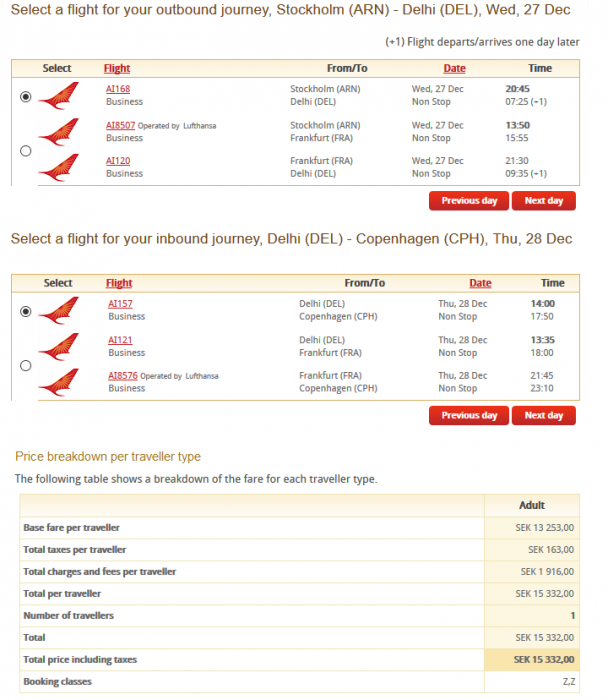Sort inbound flights by Date header

(x=480, y=283)
